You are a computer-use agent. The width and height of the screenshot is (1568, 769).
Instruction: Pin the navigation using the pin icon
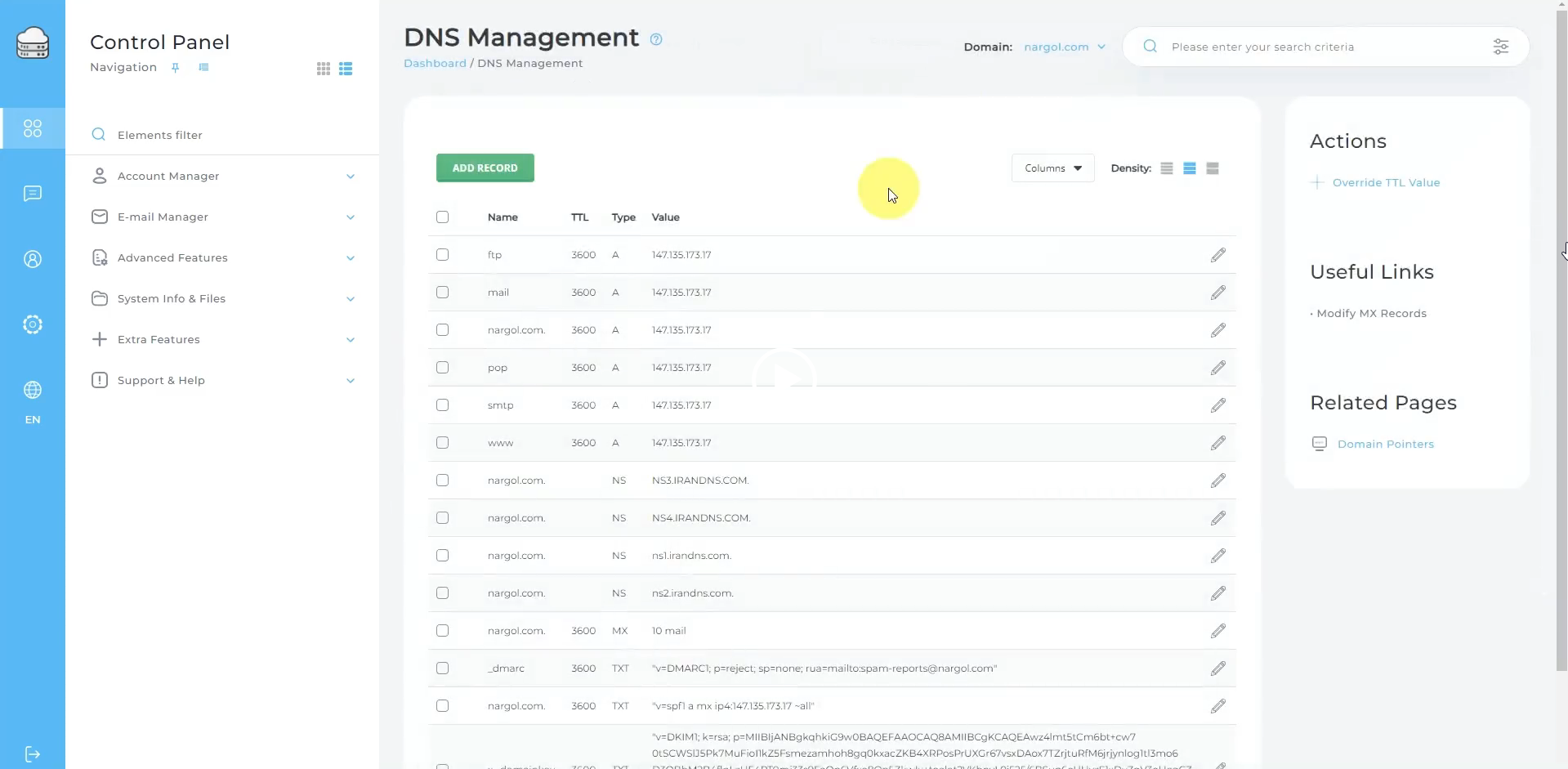click(x=175, y=68)
